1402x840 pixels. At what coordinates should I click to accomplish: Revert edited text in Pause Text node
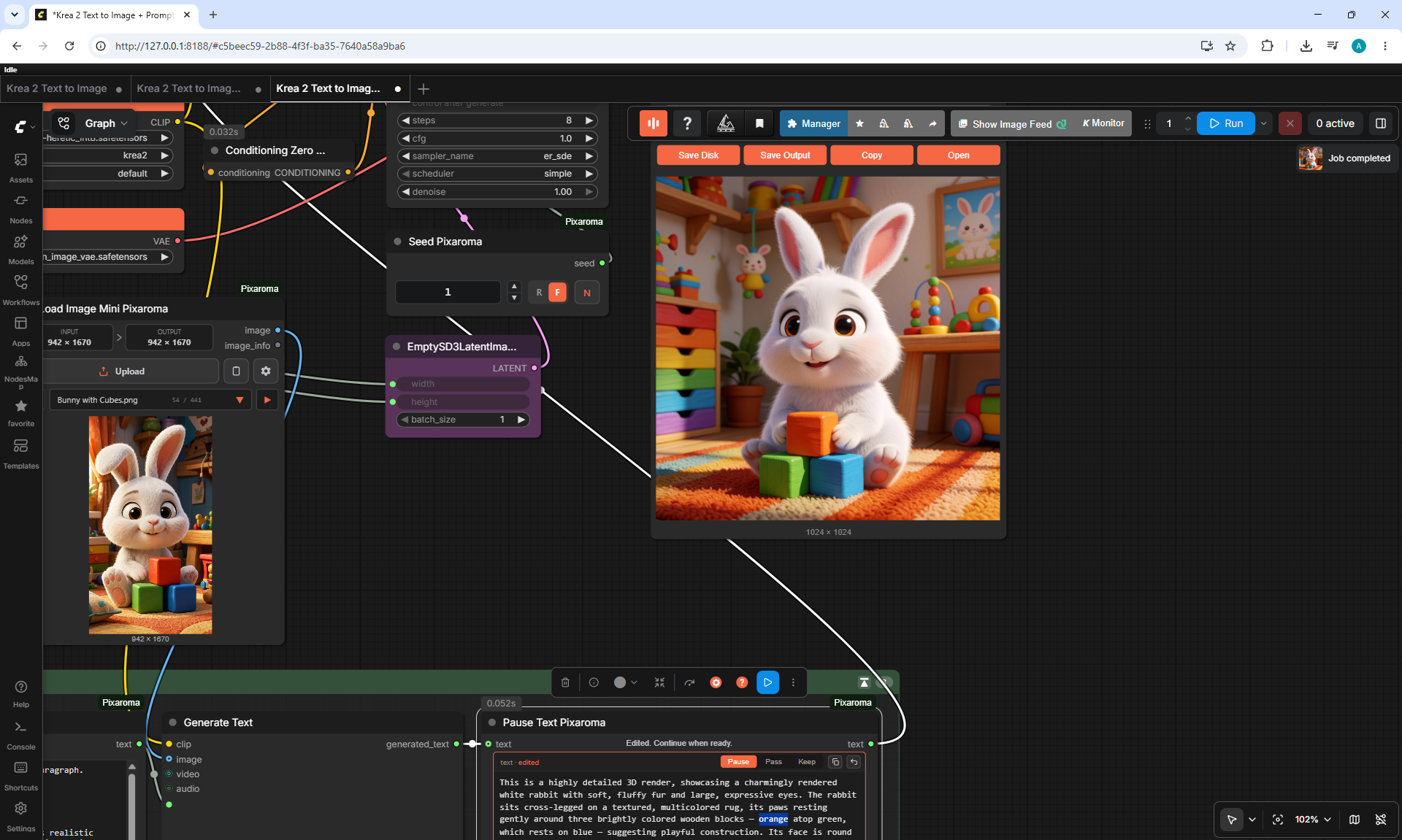854,762
